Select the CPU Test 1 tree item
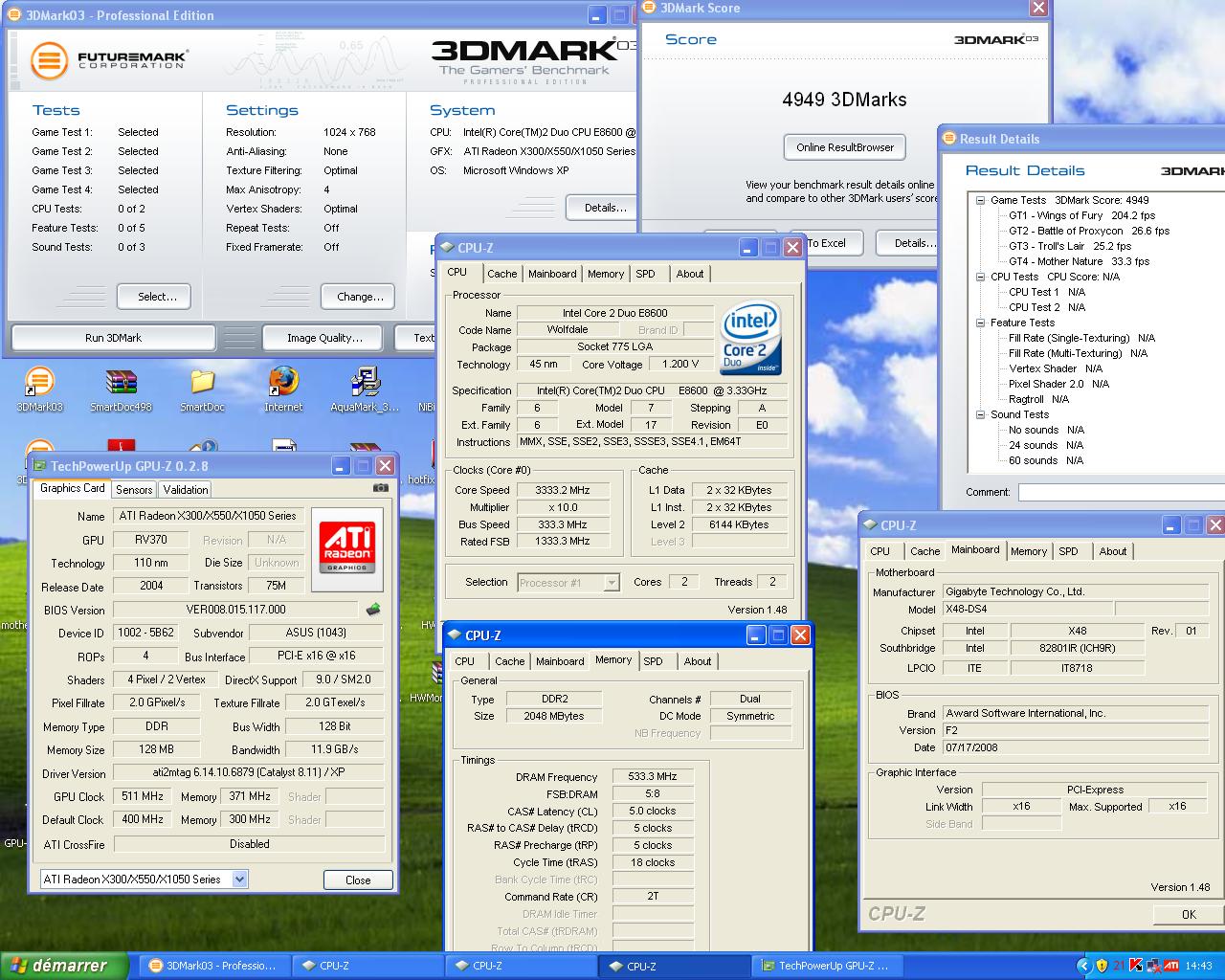 1047,292
